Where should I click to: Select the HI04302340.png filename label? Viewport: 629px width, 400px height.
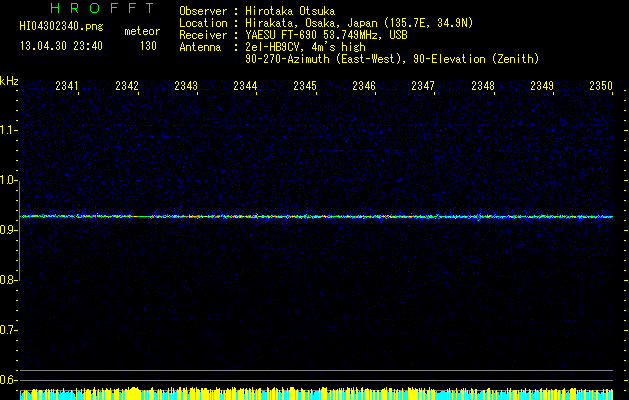(61, 27)
